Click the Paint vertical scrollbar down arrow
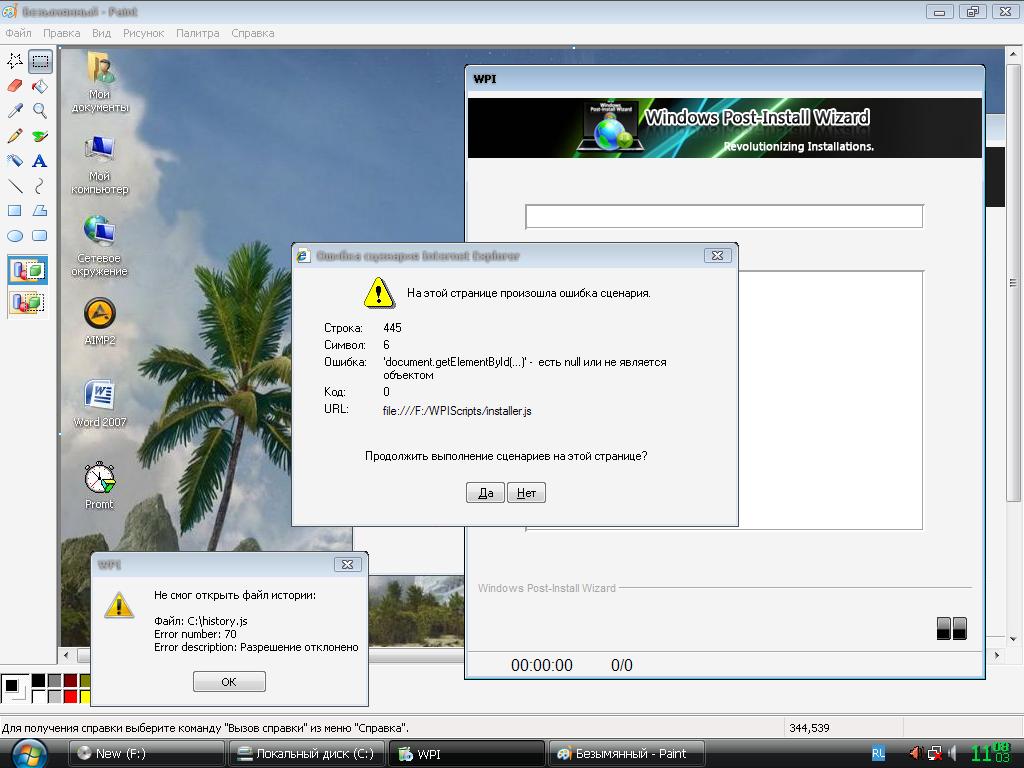The width and height of the screenshot is (1024, 768). click(1013, 639)
